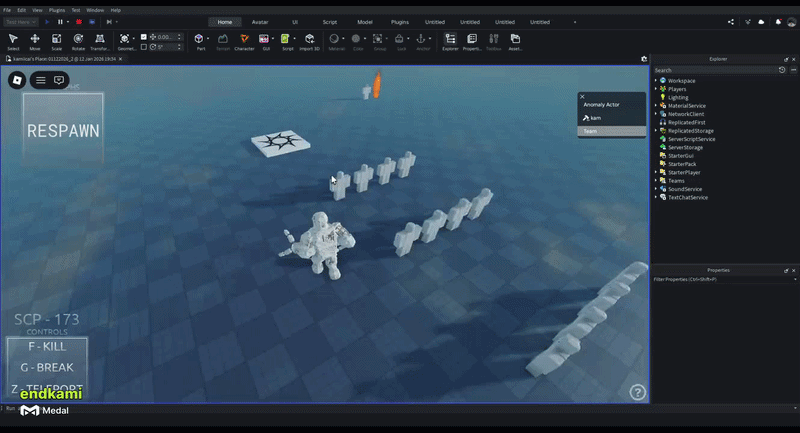Toggle the move snapping checkbox
Viewport: 800px width, 433px height.
pos(143,37)
